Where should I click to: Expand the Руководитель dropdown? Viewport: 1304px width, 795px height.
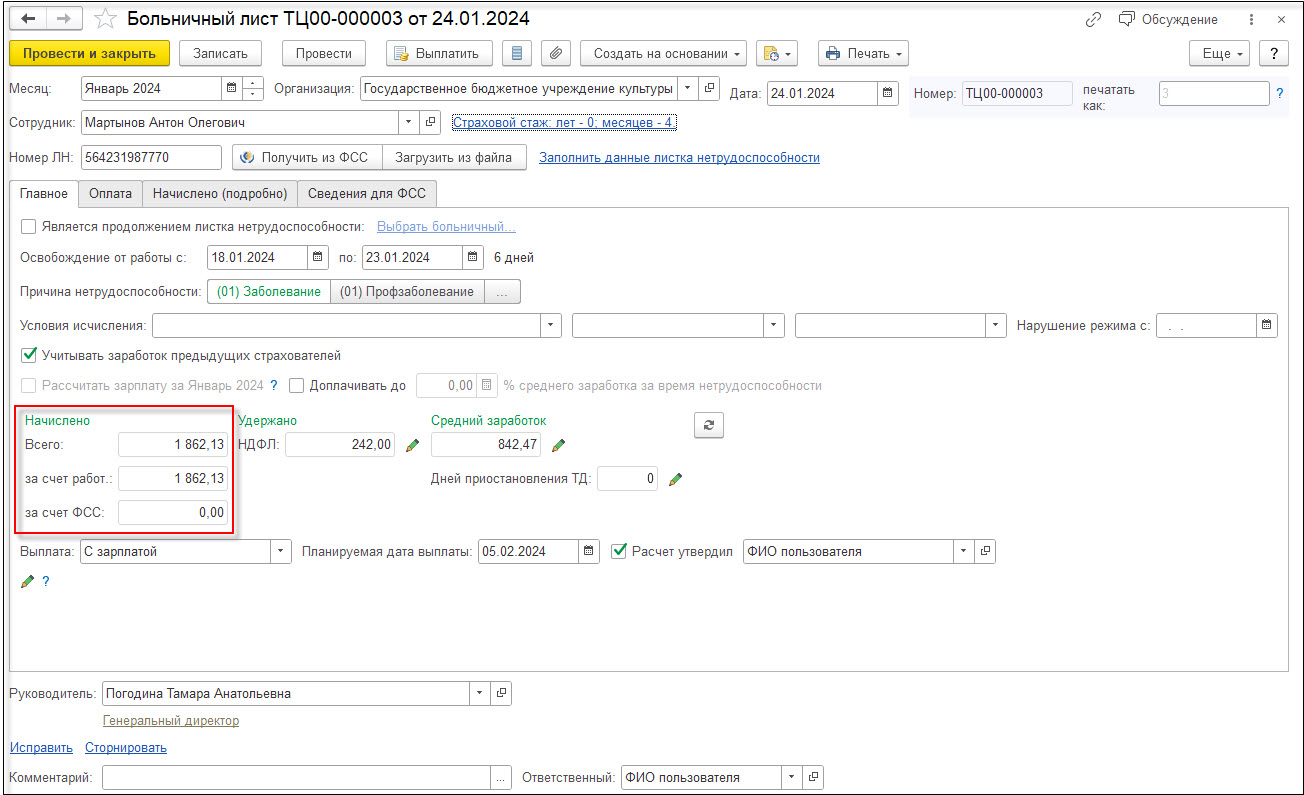point(479,693)
